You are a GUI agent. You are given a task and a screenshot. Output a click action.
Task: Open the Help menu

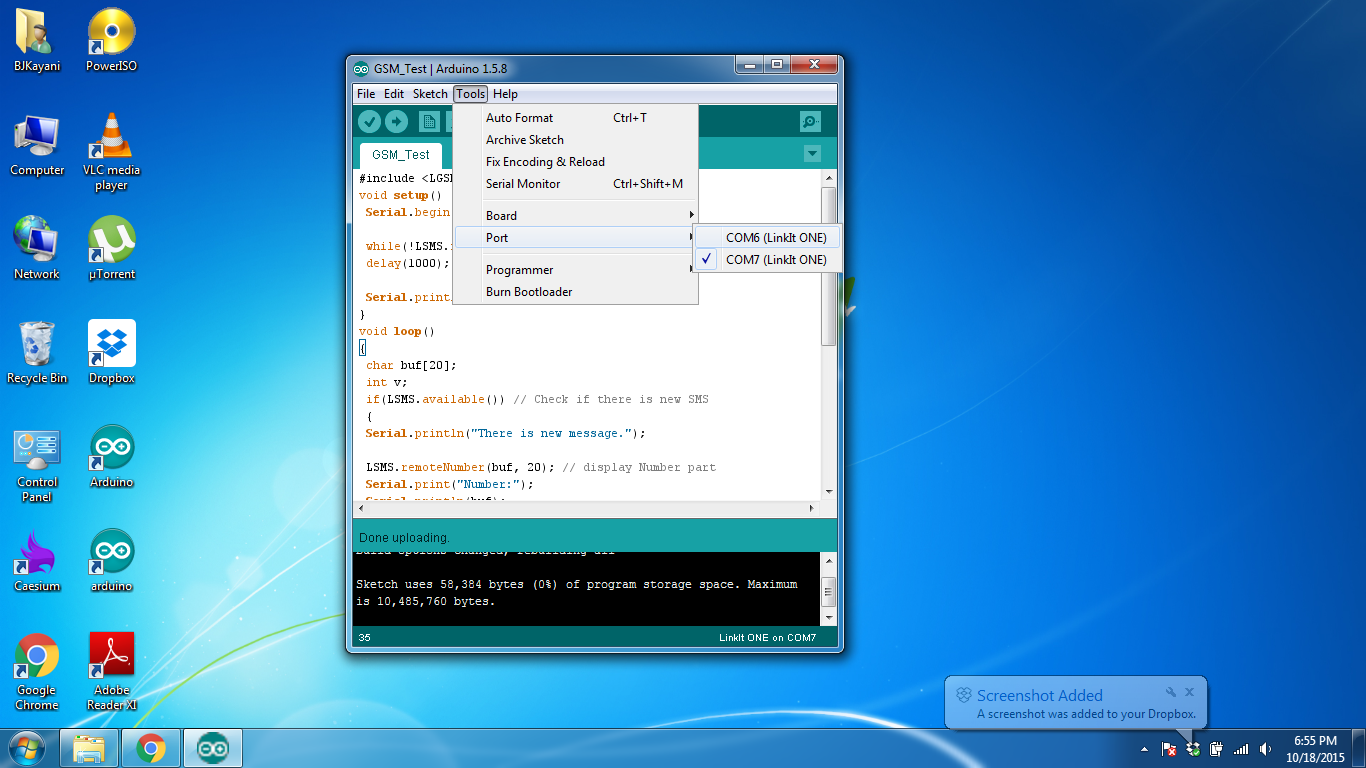[505, 94]
